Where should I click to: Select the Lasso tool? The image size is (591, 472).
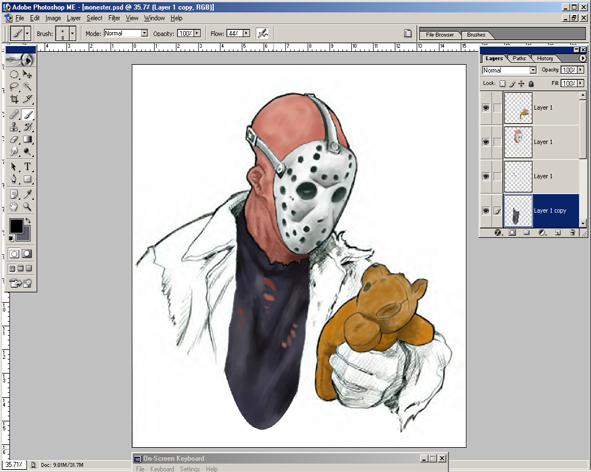coord(14,87)
